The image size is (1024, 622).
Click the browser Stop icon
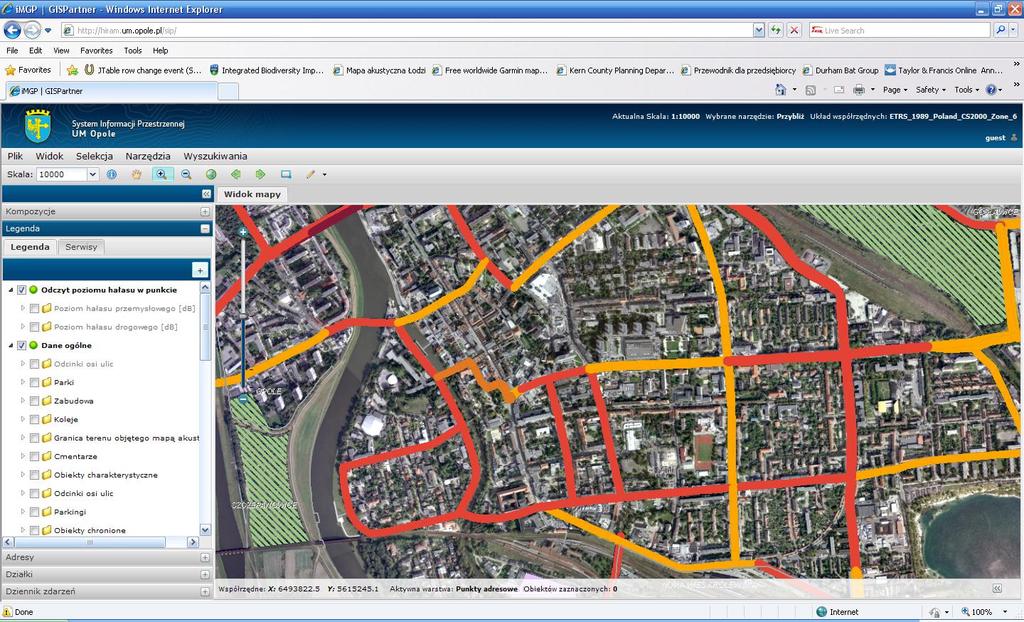[x=794, y=30]
